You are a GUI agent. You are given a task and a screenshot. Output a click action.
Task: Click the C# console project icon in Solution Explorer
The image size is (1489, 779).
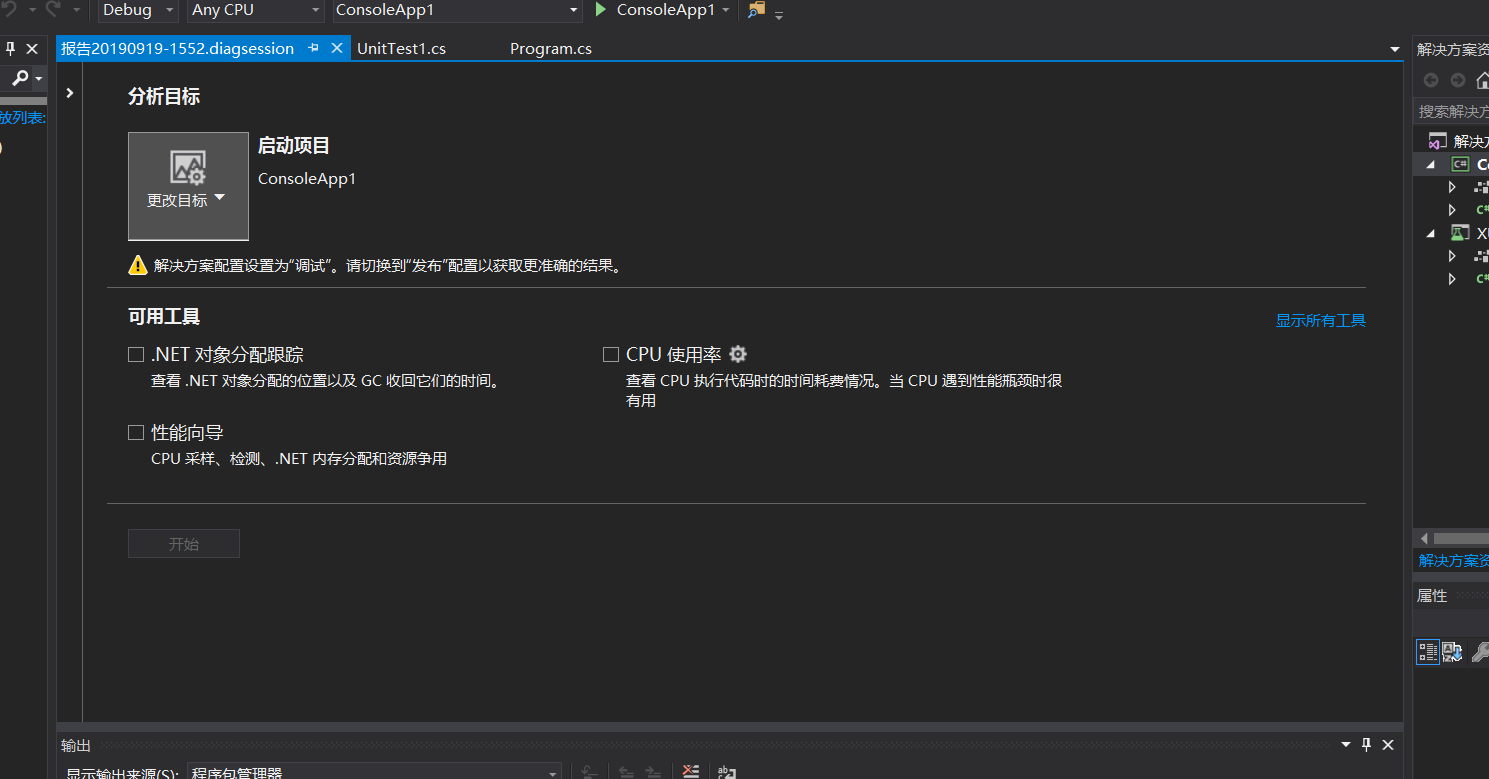tap(1460, 164)
